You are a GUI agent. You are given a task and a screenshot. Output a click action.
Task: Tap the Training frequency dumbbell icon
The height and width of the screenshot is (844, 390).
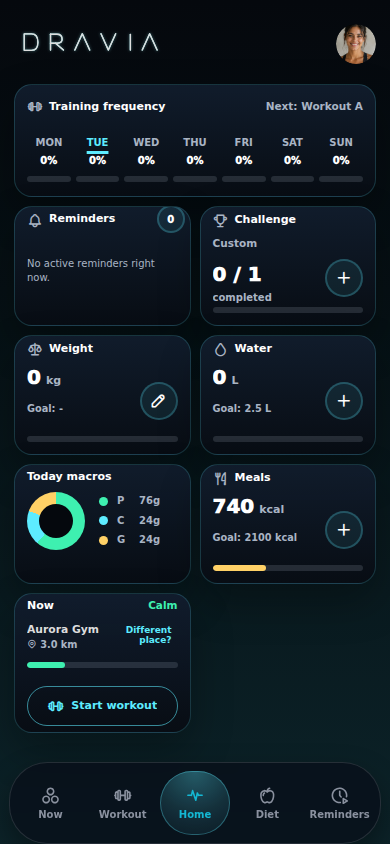click(35, 107)
